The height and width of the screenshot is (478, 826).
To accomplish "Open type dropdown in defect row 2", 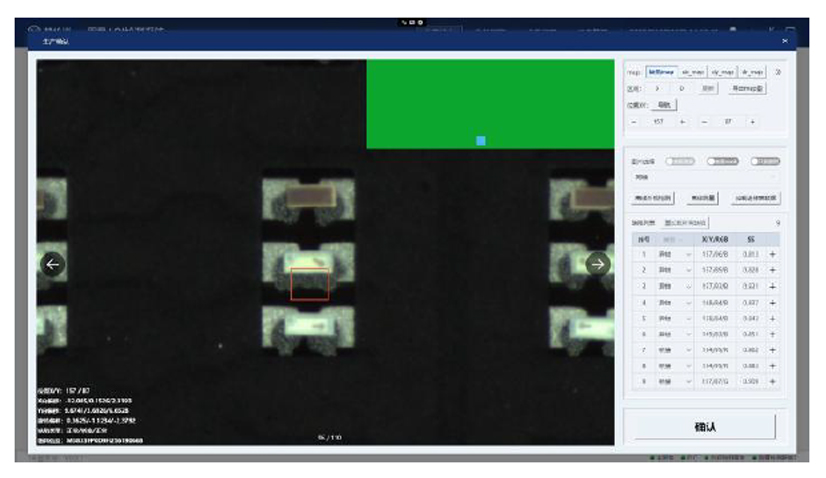I will [674, 270].
